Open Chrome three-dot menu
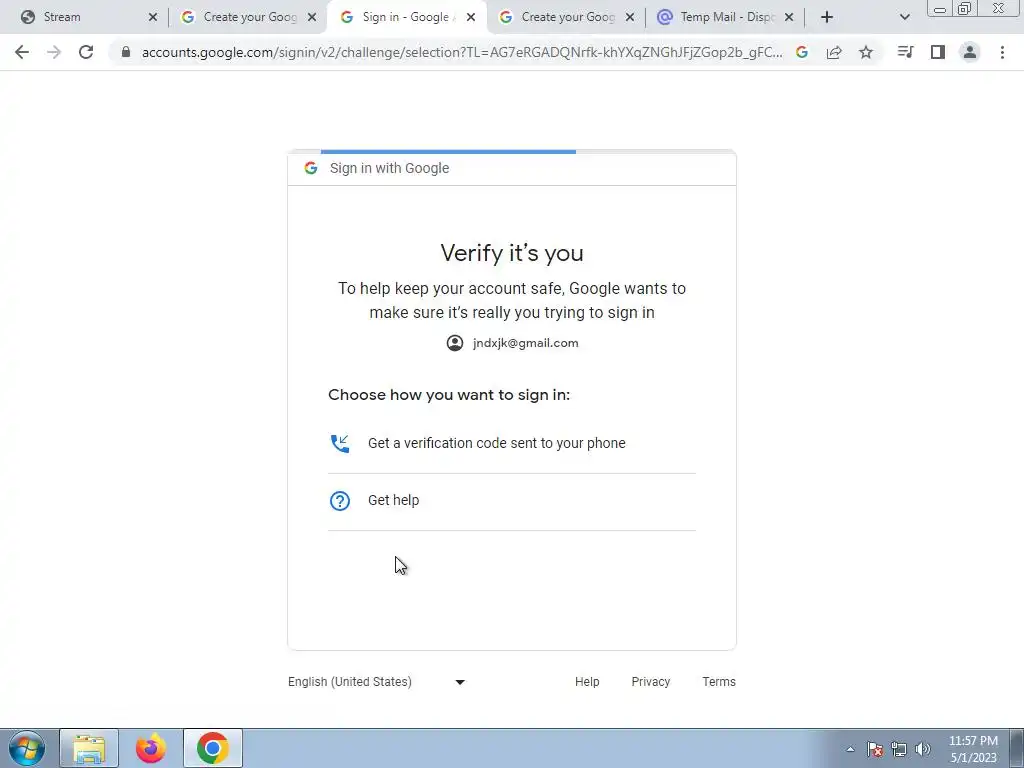 [x=1002, y=52]
